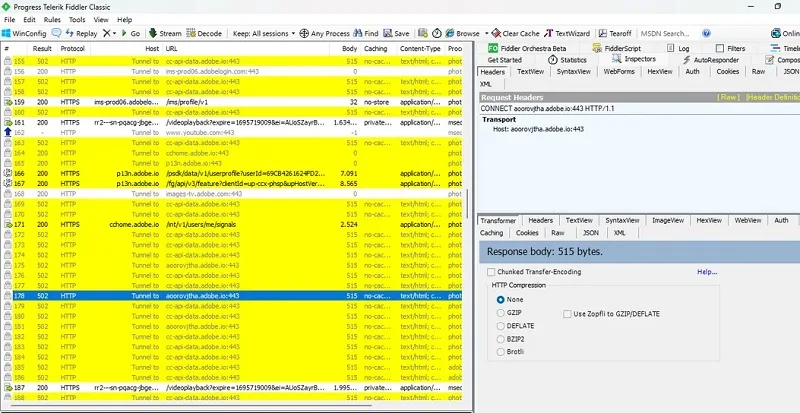The image size is (800, 413).
Task: Open the Remove sessions X dropdown arrow
Action: [114, 34]
